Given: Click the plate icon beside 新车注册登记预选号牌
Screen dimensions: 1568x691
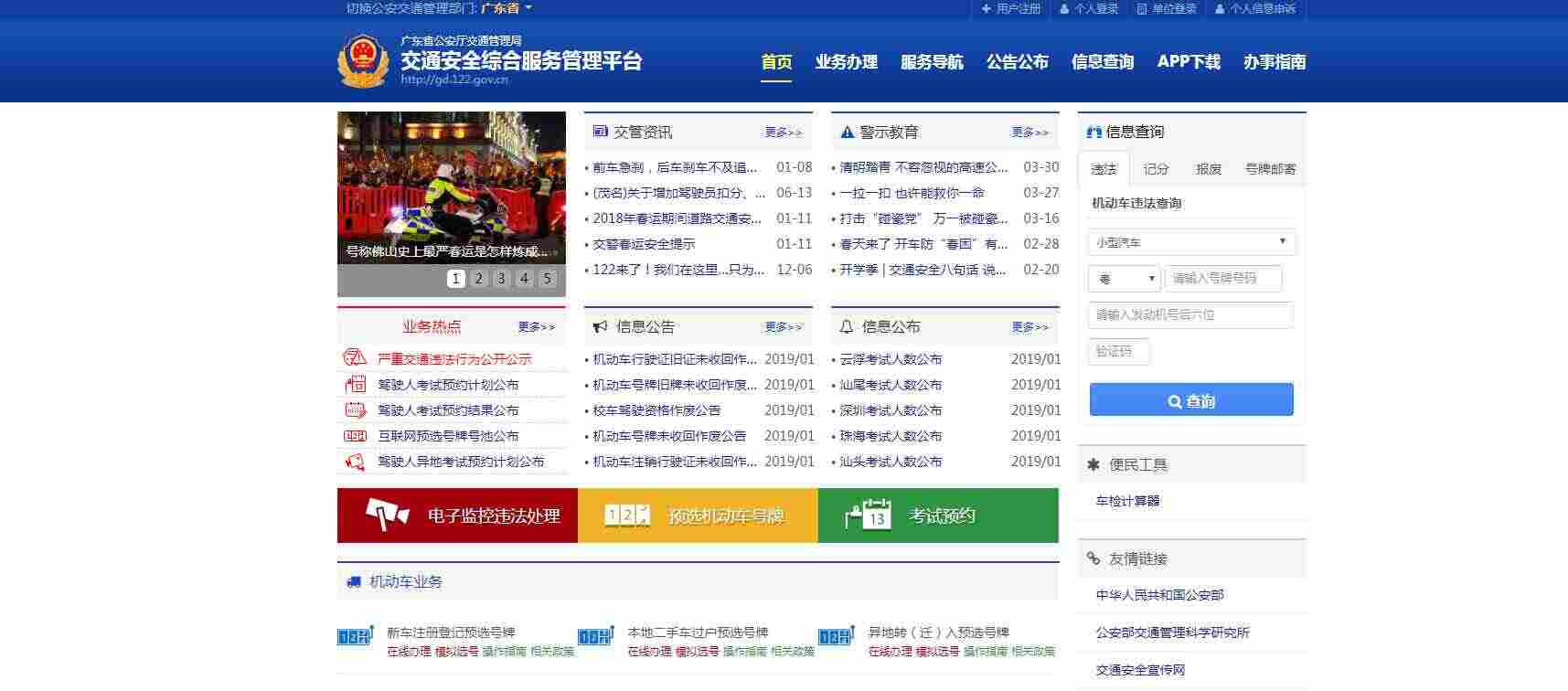Looking at the screenshot, I should tap(356, 636).
